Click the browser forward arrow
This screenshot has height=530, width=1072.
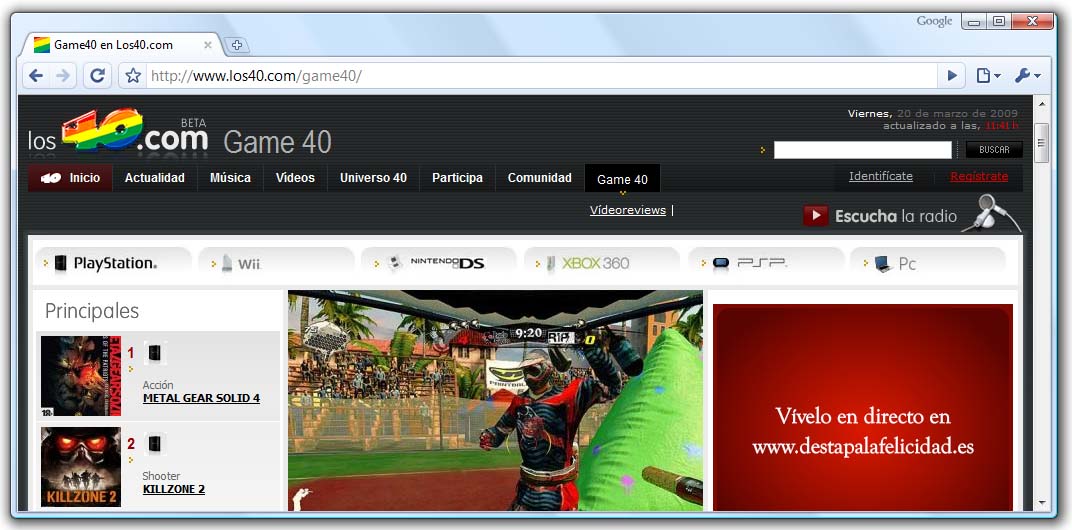click(63, 76)
